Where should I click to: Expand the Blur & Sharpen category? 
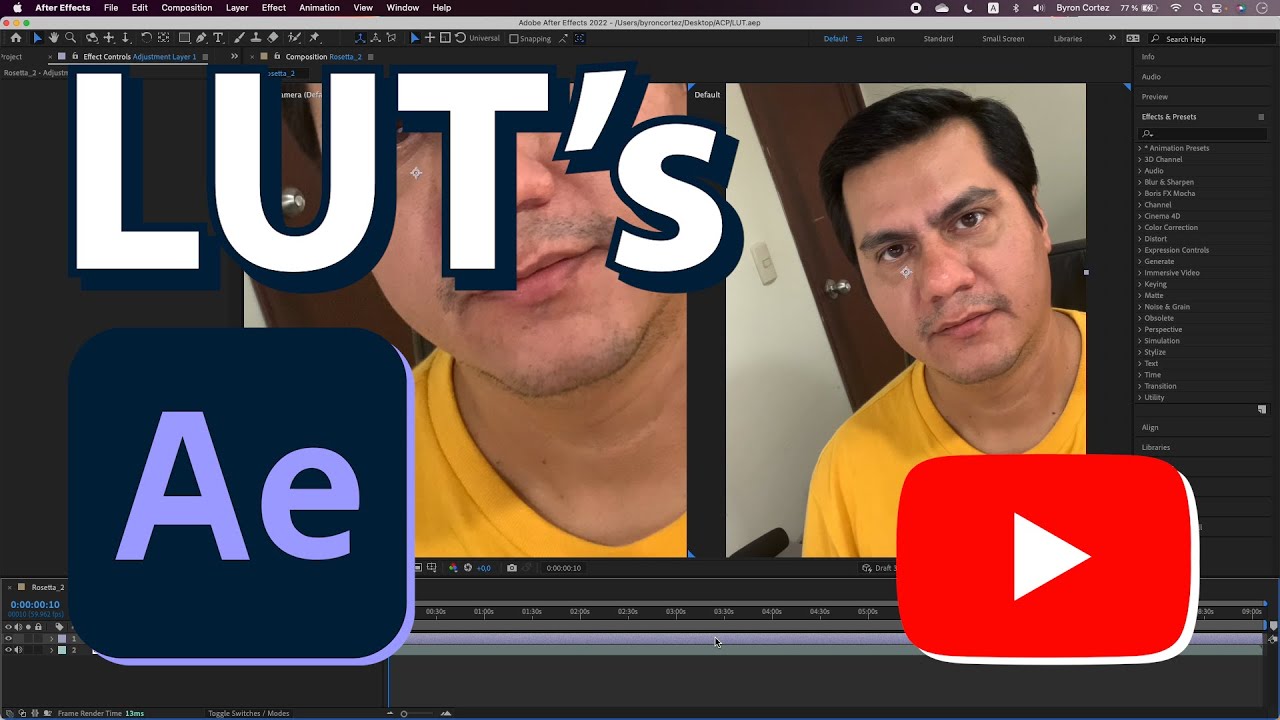coord(1139,182)
